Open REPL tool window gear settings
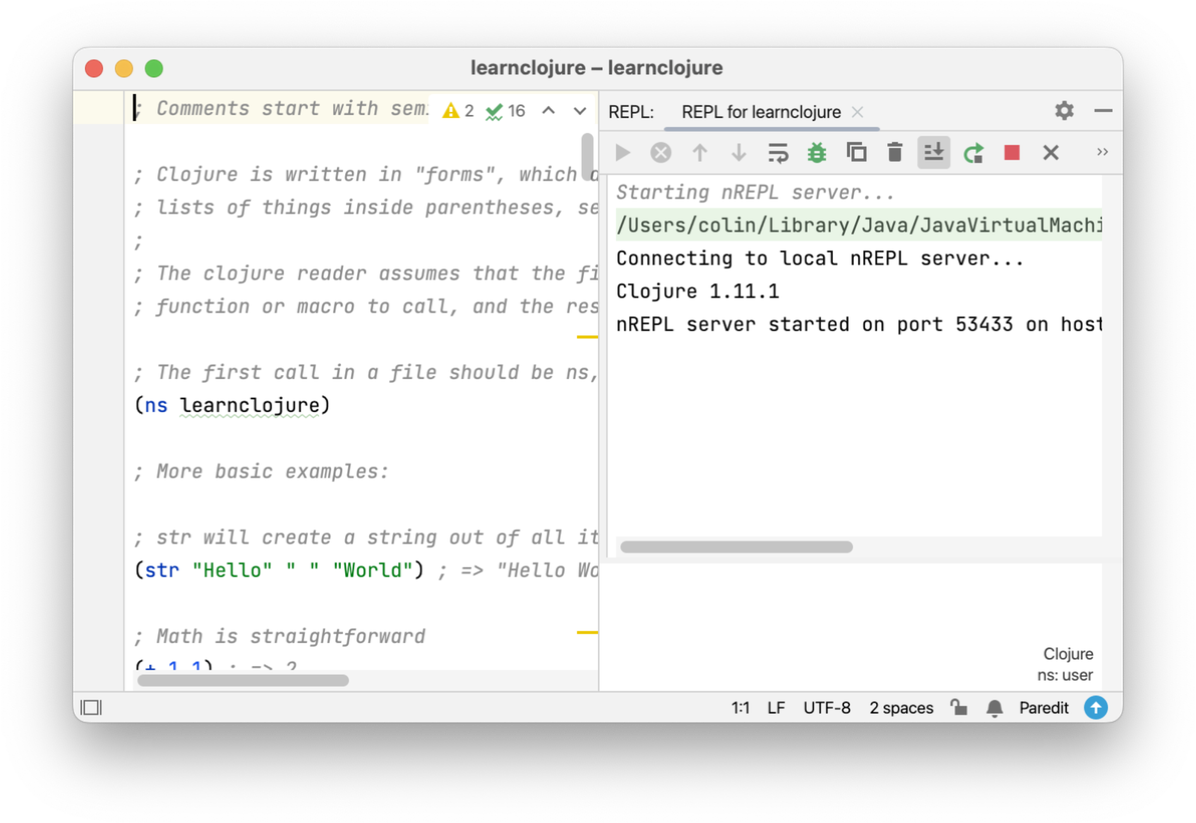Viewport: 1196px width, 823px height. (1064, 111)
